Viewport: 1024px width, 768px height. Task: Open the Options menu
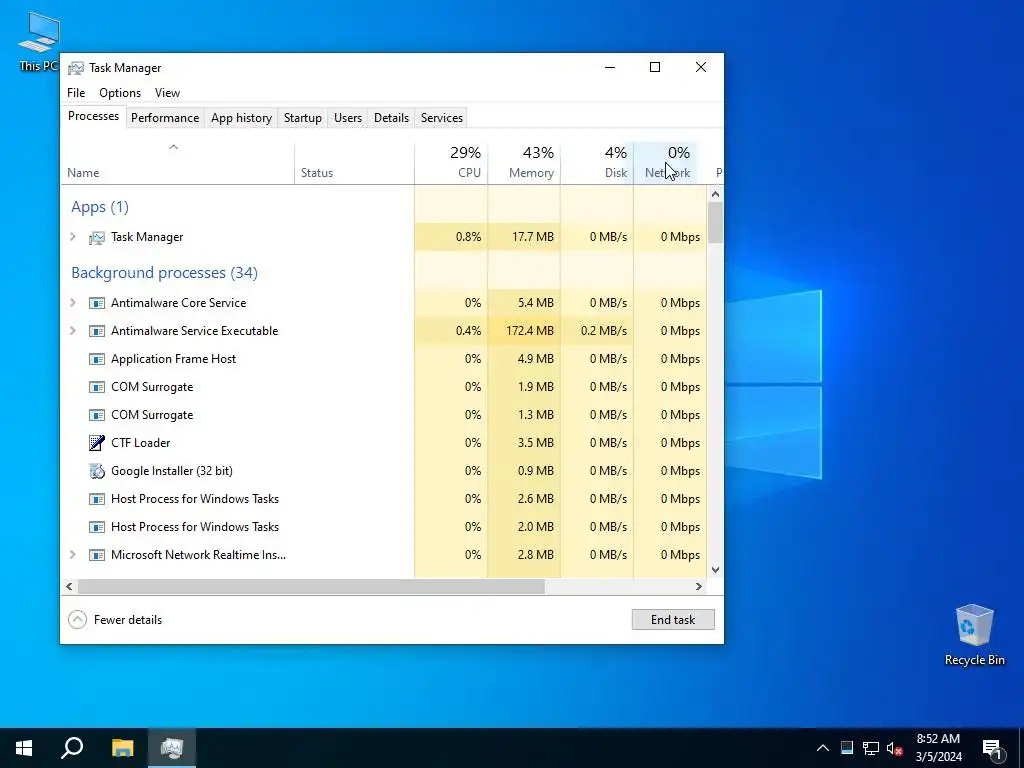pos(120,93)
